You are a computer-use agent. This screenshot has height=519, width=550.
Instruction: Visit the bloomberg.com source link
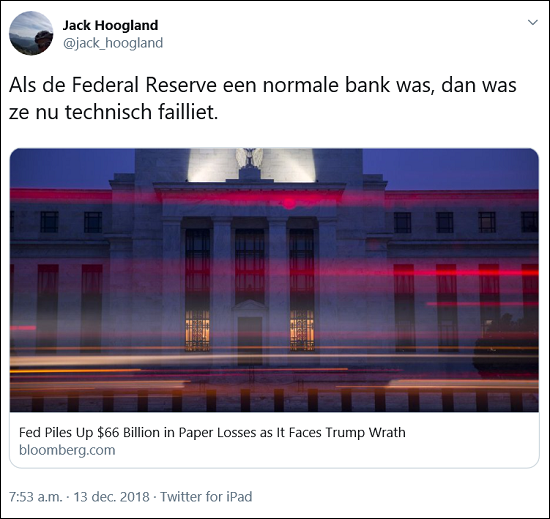67,450
